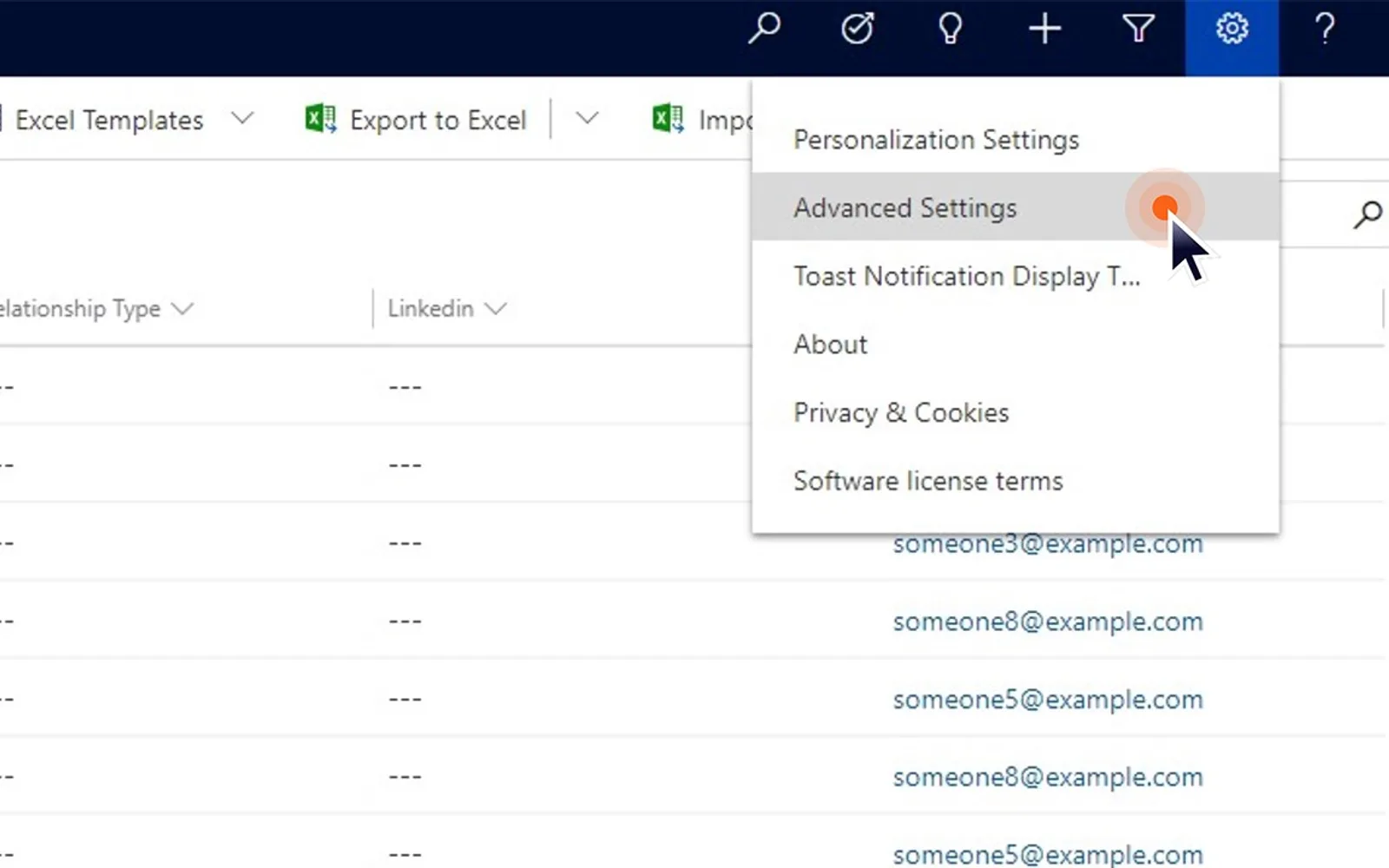Open the question mark help icon
The image size is (1389, 868).
1325,29
